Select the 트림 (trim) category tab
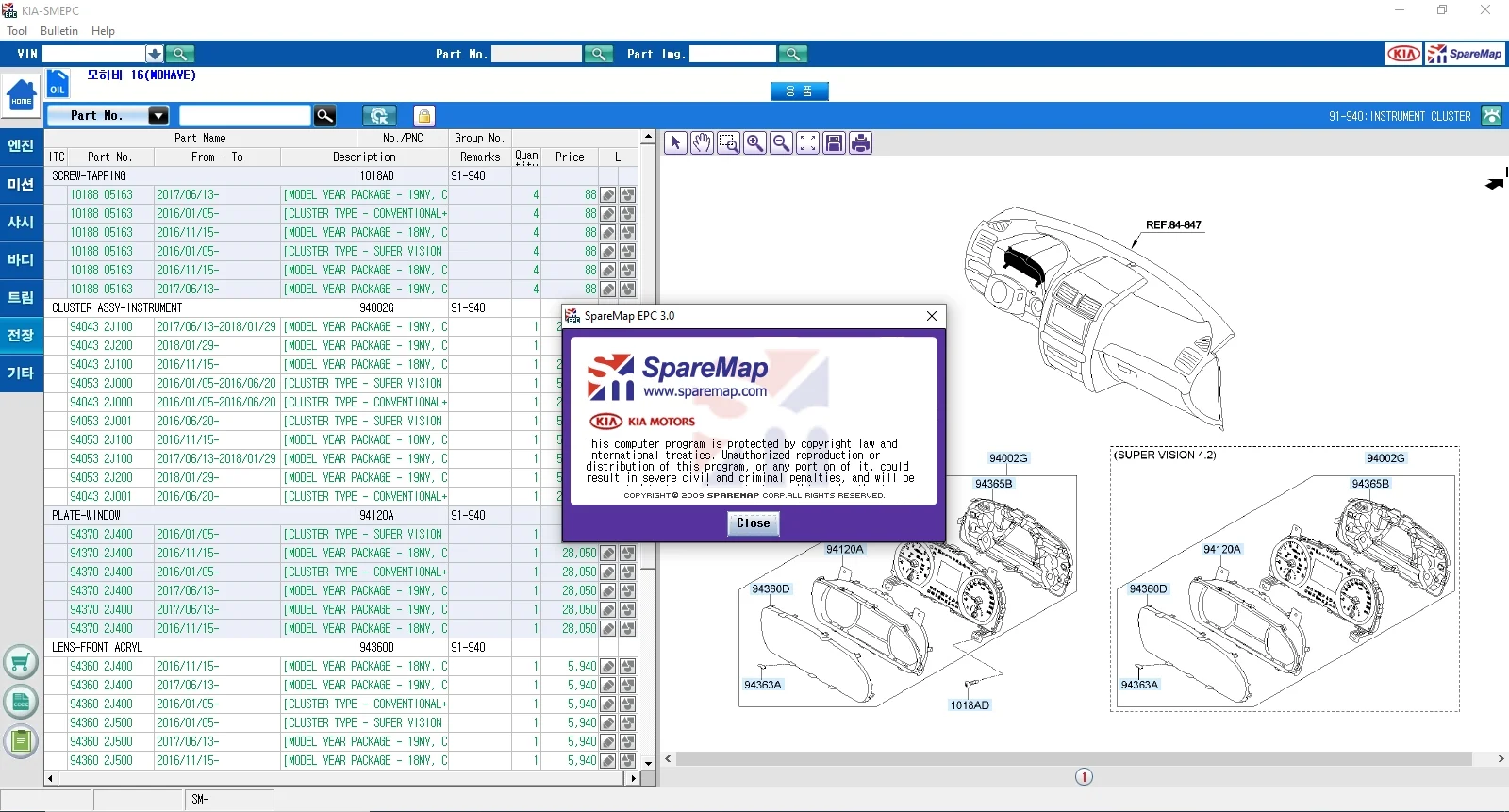Viewport: 1509px width, 812px height. (x=21, y=297)
